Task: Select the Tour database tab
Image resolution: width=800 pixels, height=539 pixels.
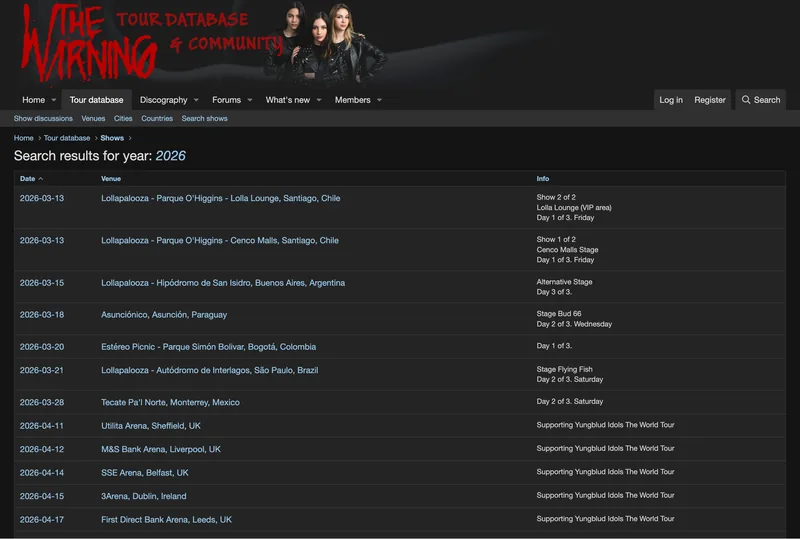Action: coord(96,100)
